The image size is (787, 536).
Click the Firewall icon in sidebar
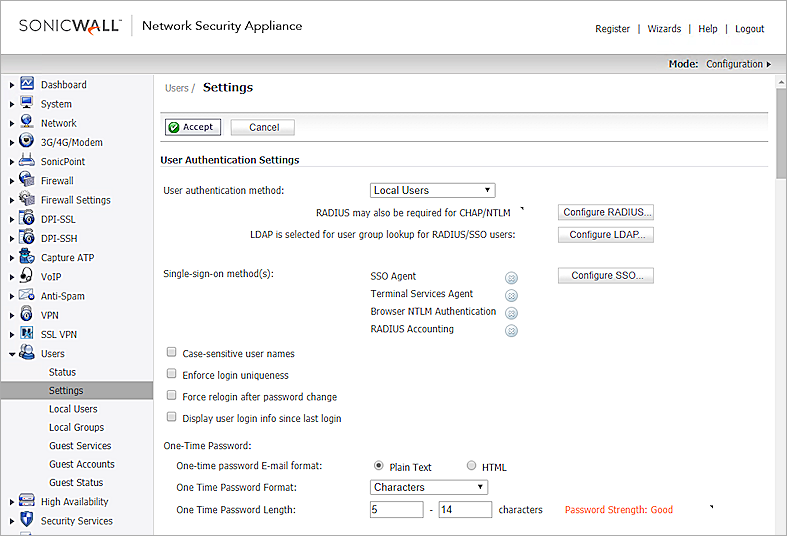[x=27, y=181]
